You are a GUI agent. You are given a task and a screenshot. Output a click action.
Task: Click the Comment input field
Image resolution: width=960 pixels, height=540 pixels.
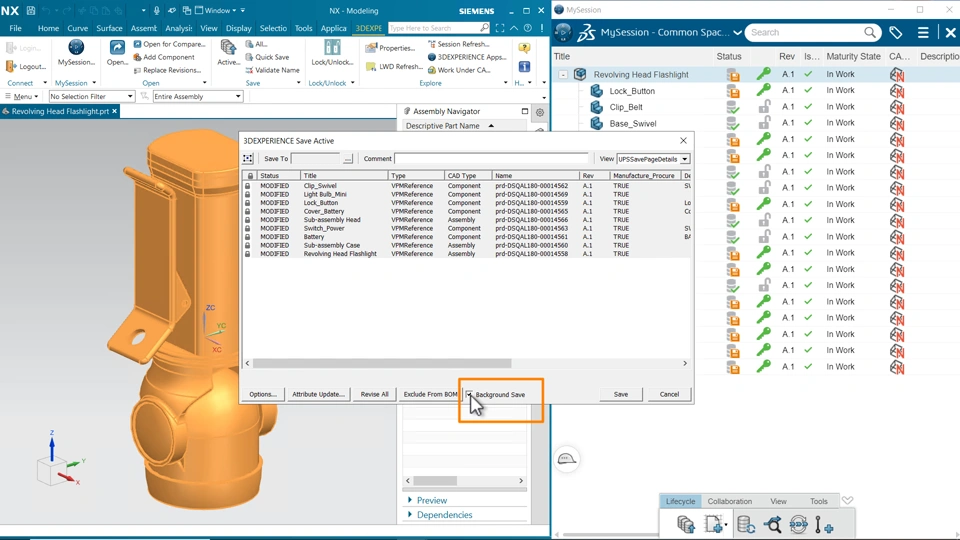click(491, 159)
